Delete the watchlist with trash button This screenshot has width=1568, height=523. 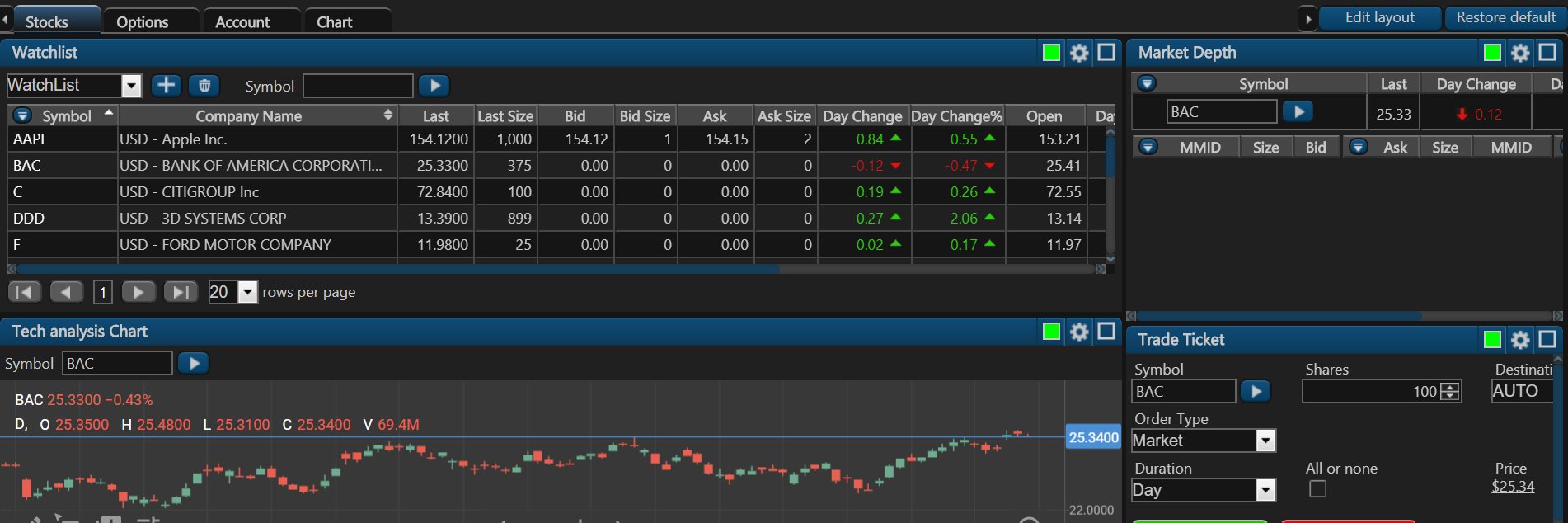(x=204, y=85)
